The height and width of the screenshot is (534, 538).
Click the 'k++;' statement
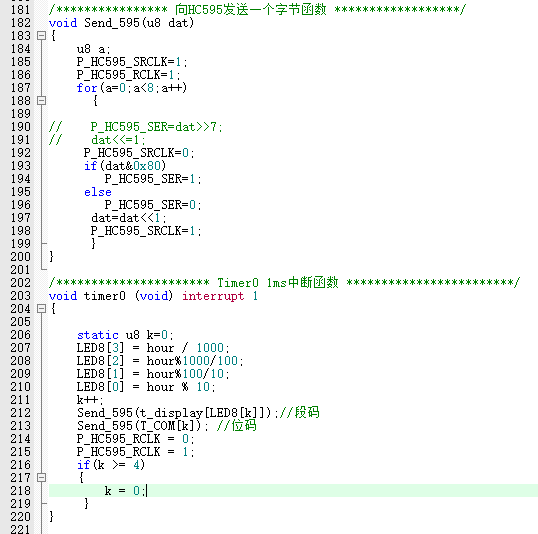click(x=90, y=400)
